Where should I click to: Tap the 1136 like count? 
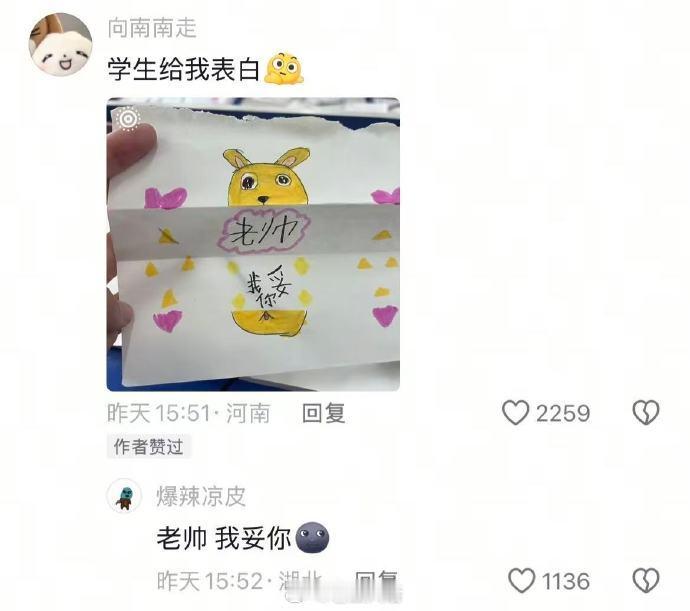pos(565,581)
